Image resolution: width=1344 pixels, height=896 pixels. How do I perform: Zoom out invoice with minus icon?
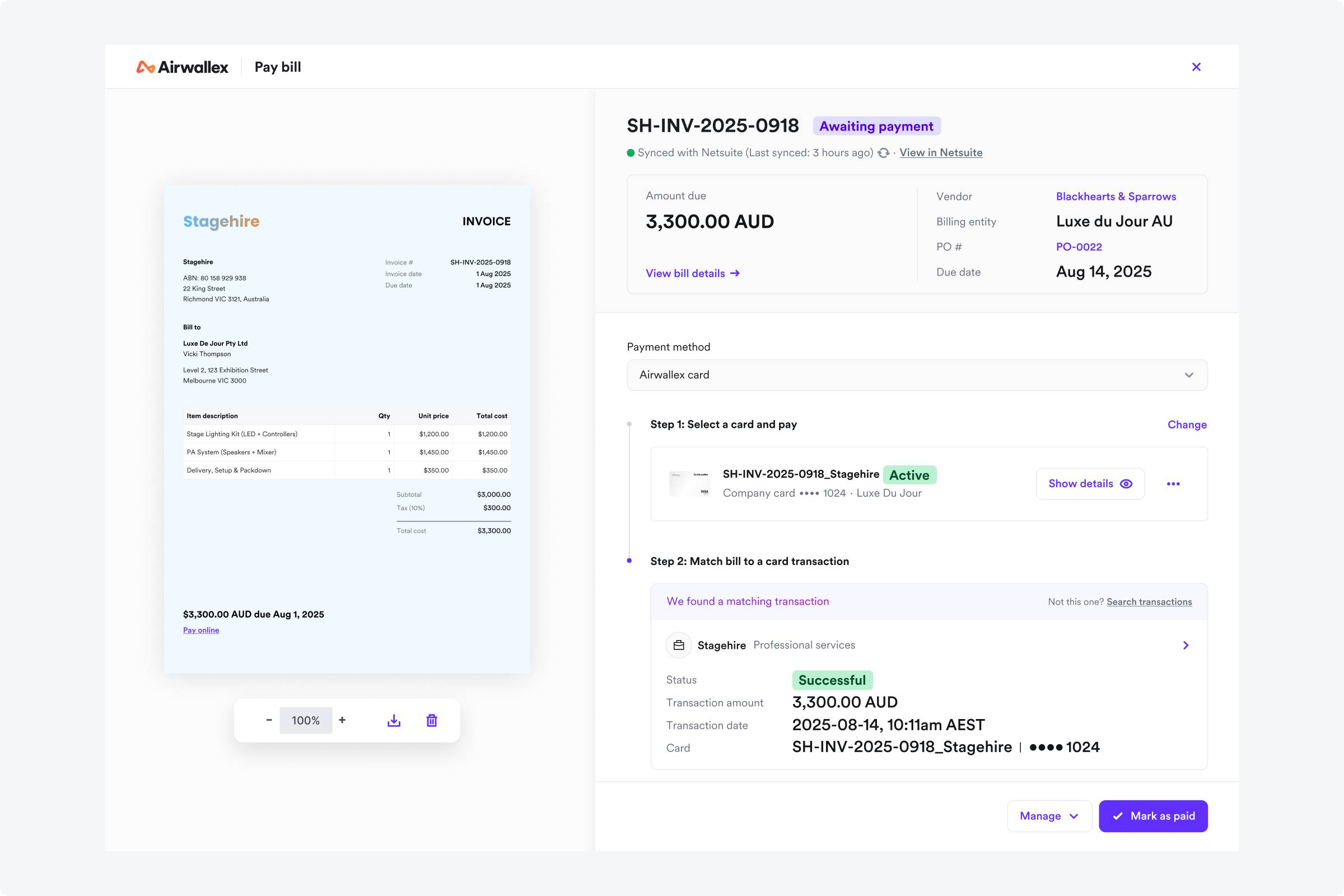point(269,720)
